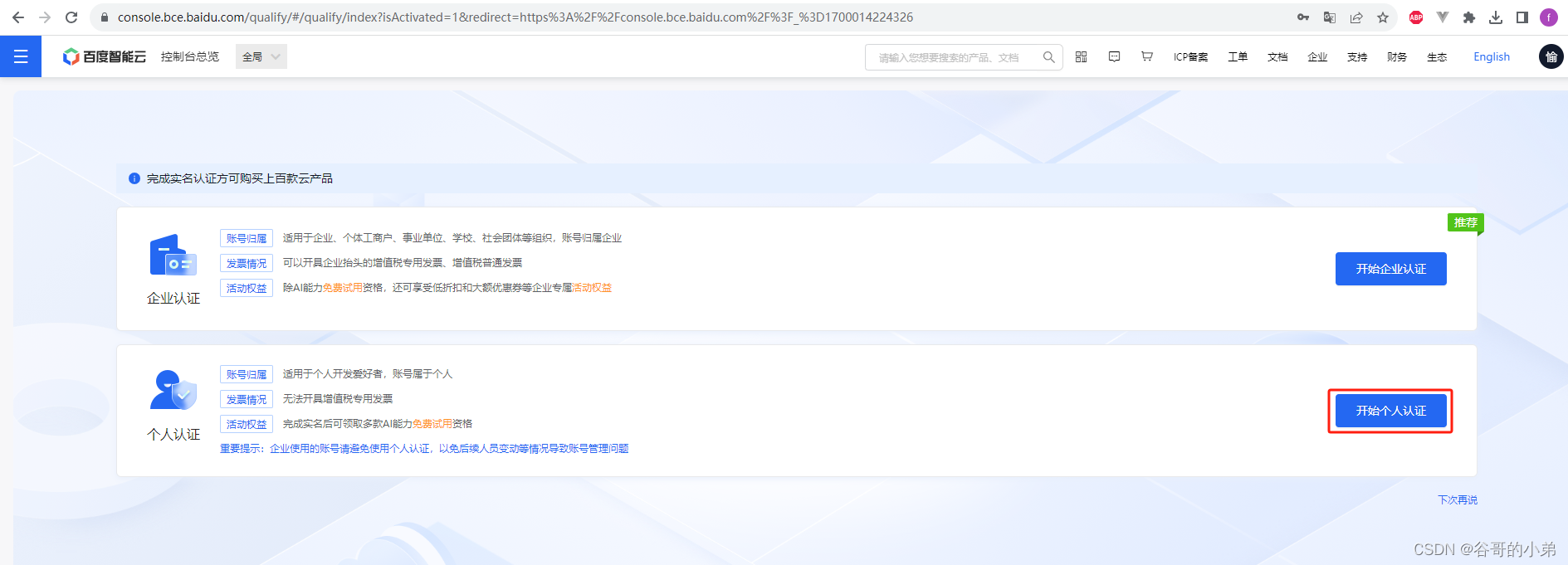1568x565 pixels.
Task: Click the blue info icon beside the notice
Action: [x=134, y=178]
